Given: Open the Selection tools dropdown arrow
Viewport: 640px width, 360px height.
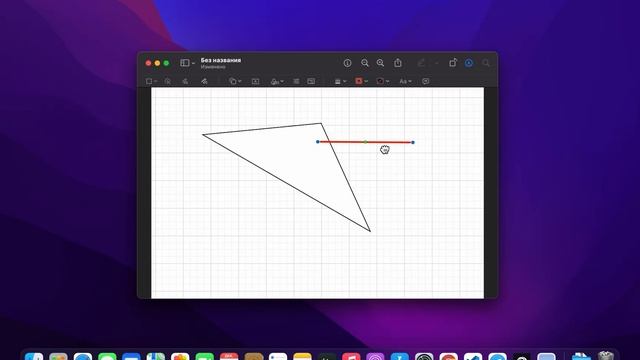Looking at the screenshot, I should [x=156, y=81].
